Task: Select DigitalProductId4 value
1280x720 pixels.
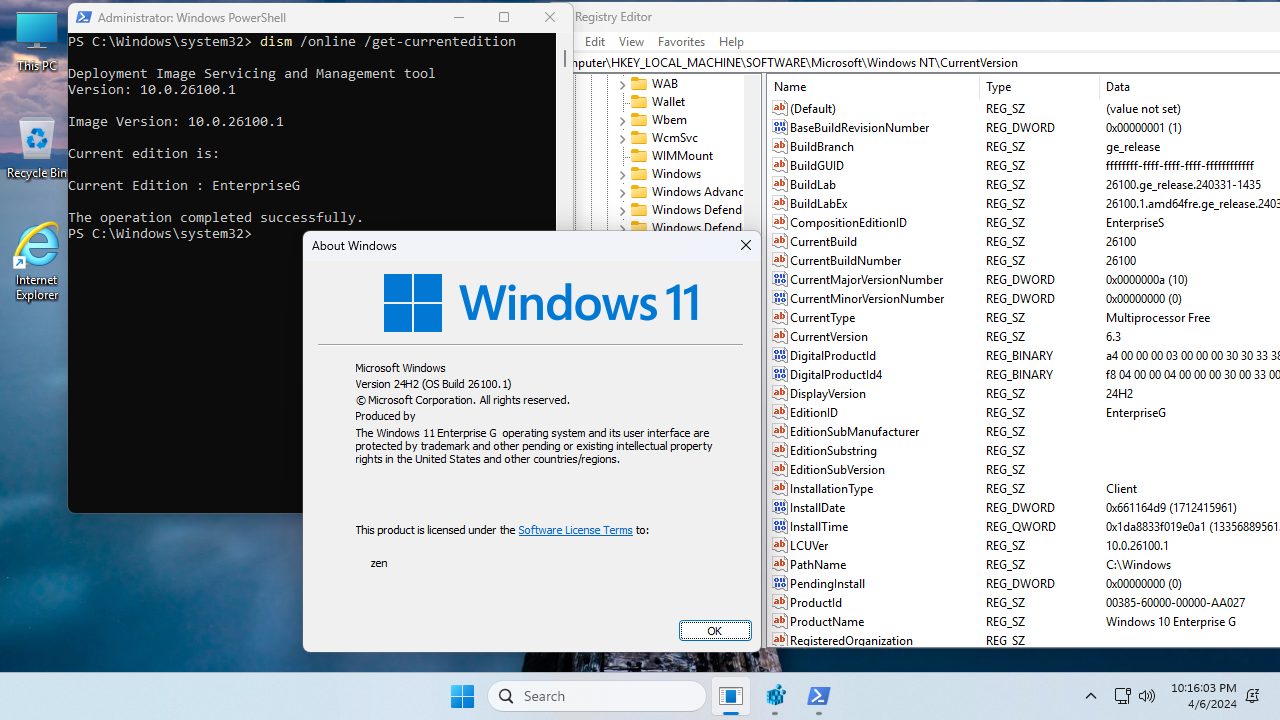Action: coord(836,374)
